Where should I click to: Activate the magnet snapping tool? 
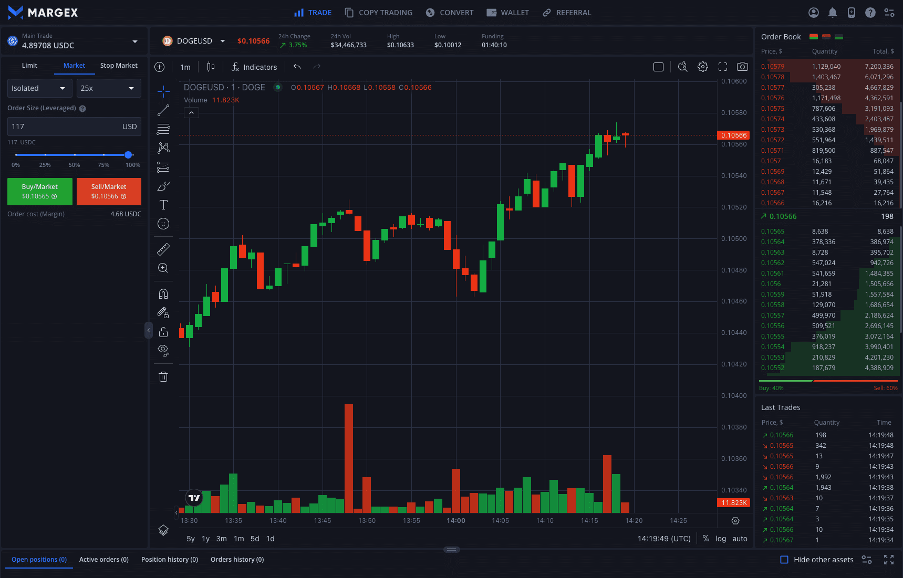tap(163, 294)
